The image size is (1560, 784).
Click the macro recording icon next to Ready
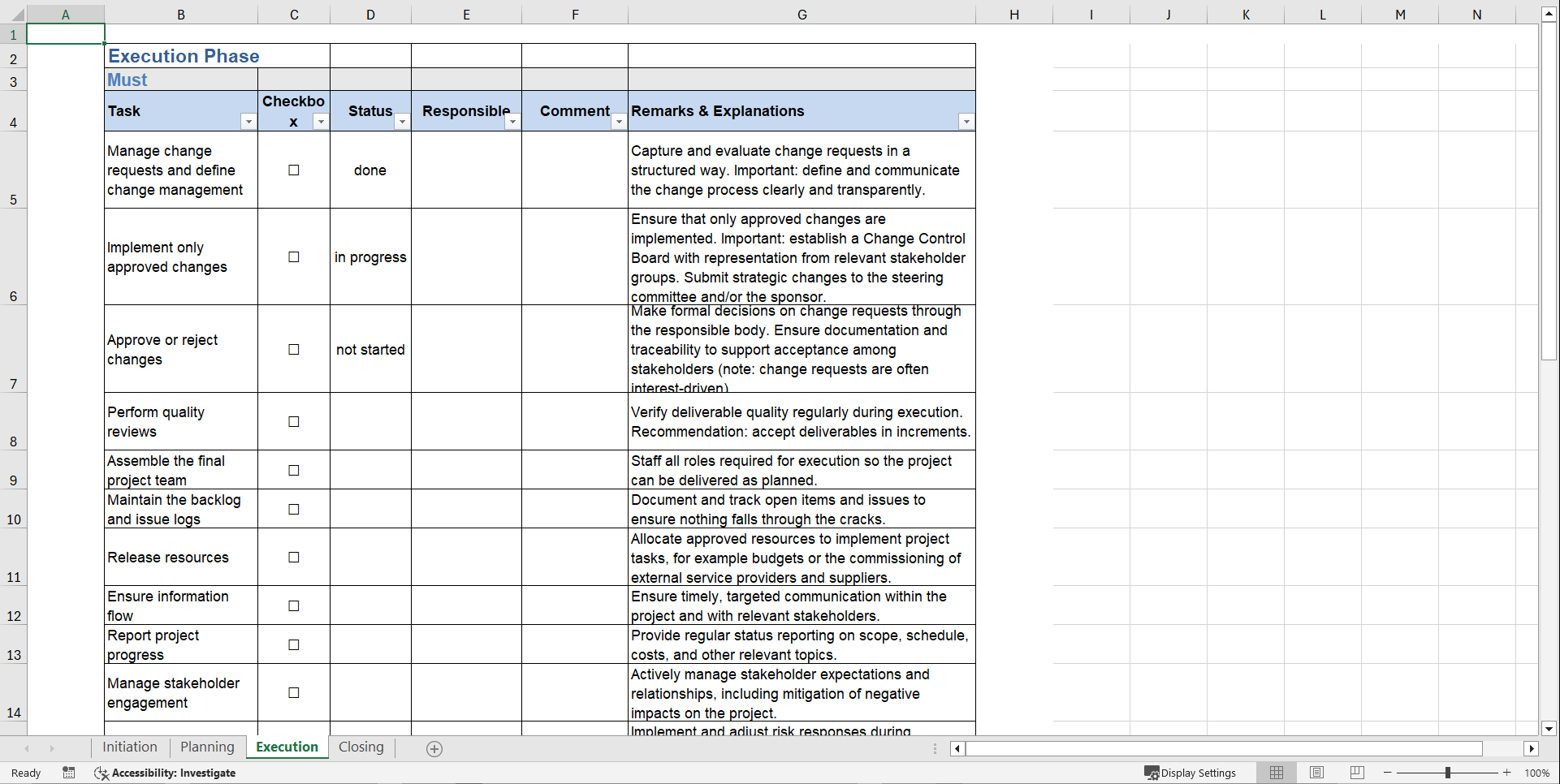click(69, 773)
